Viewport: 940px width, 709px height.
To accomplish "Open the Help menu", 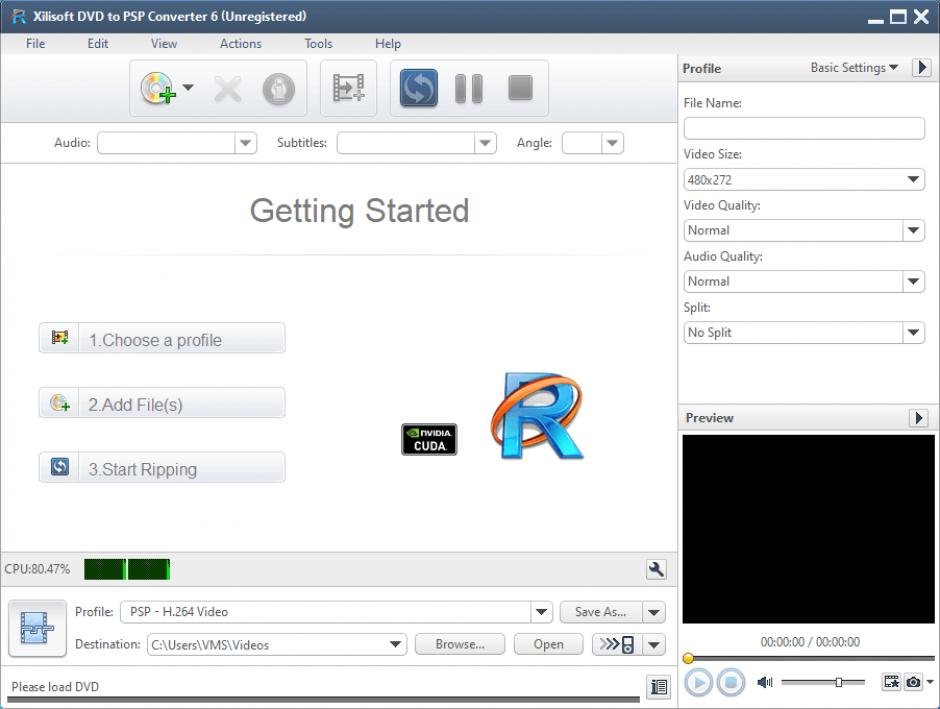I will pos(388,43).
